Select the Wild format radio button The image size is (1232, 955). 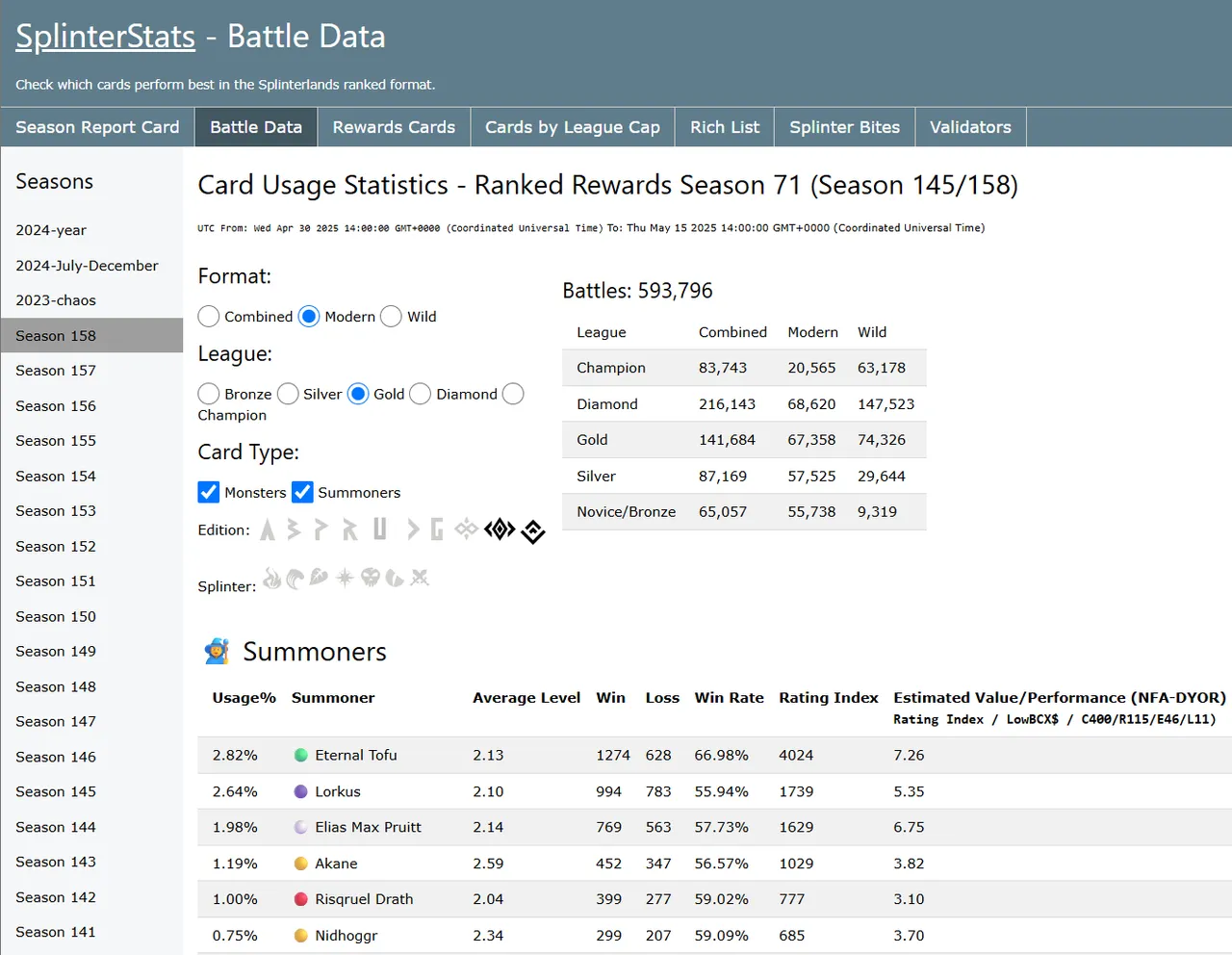tap(391, 316)
